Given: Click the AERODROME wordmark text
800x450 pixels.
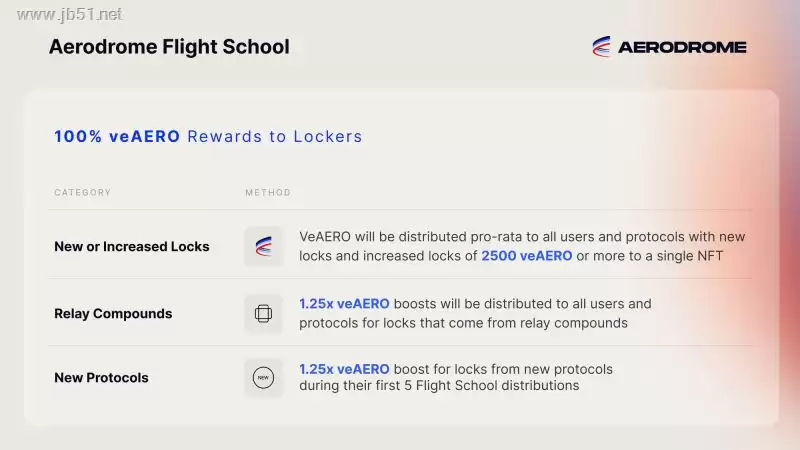Looking at the screenshot, I should 682,47.
